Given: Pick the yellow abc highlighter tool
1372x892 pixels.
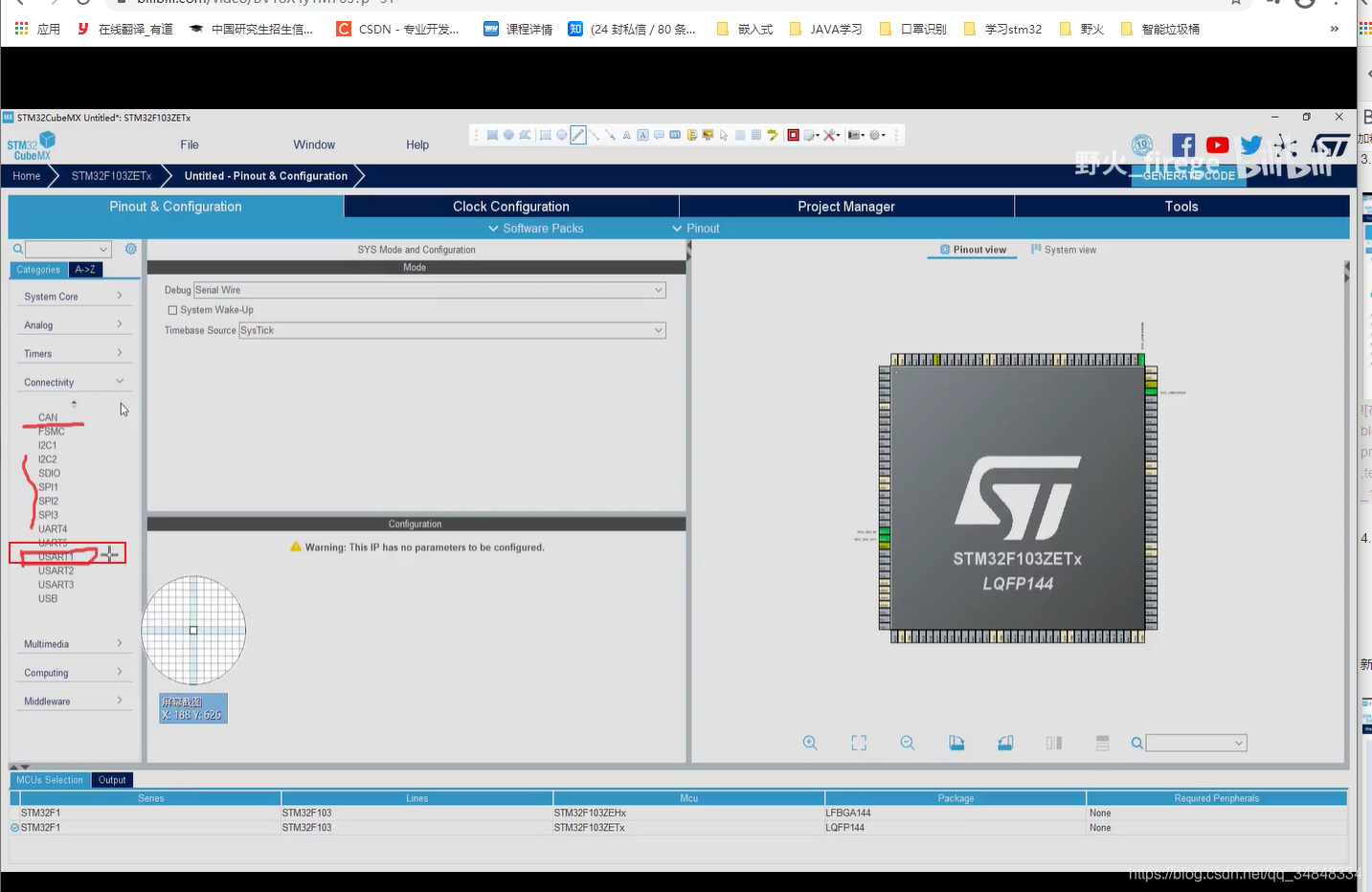Looking at the screenshot, I should [773, 135].
